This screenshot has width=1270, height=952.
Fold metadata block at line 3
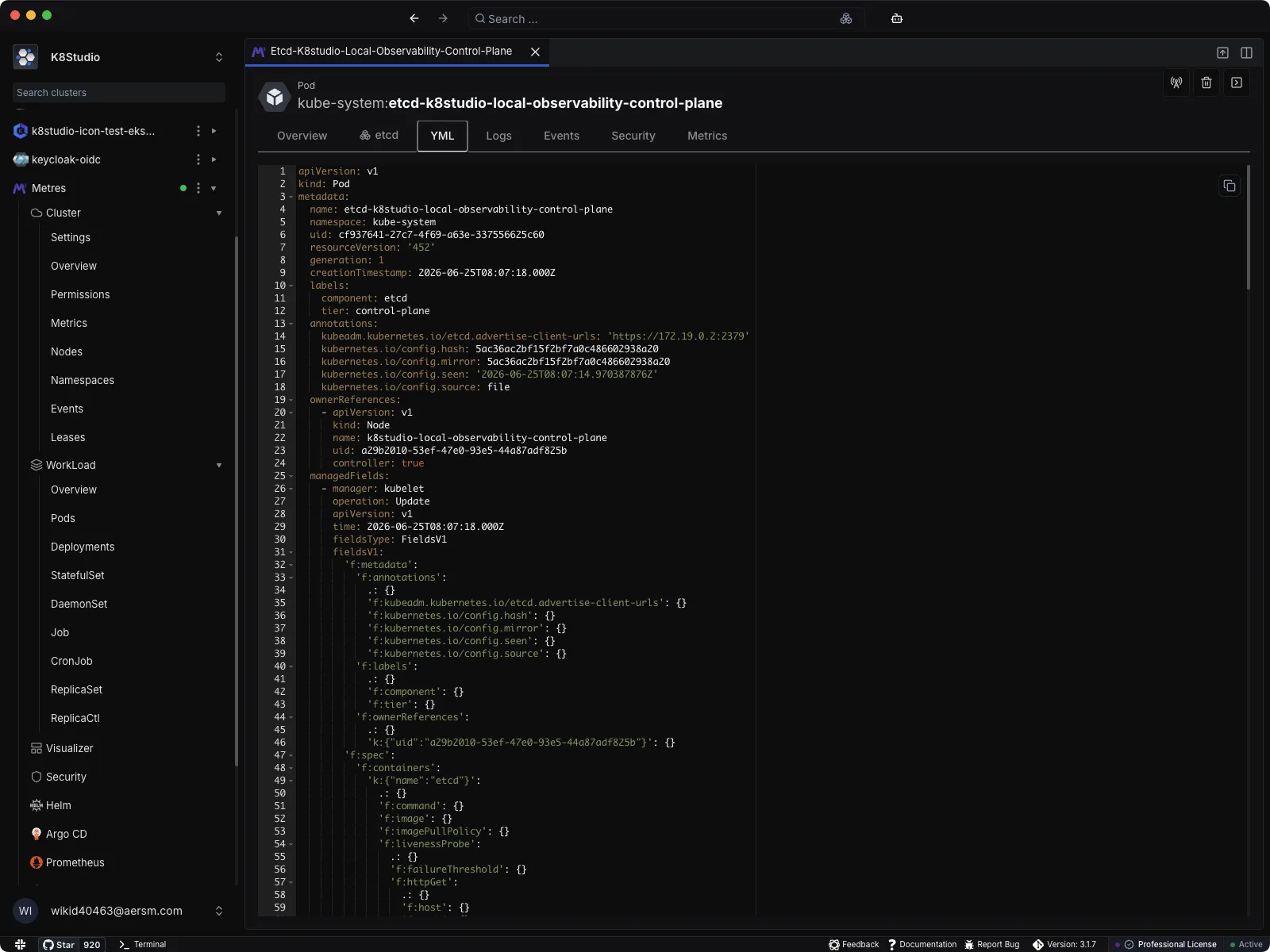[291, 197]
